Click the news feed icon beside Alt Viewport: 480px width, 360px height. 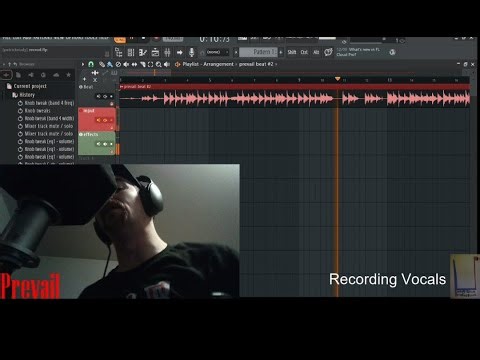coord(328,52)
